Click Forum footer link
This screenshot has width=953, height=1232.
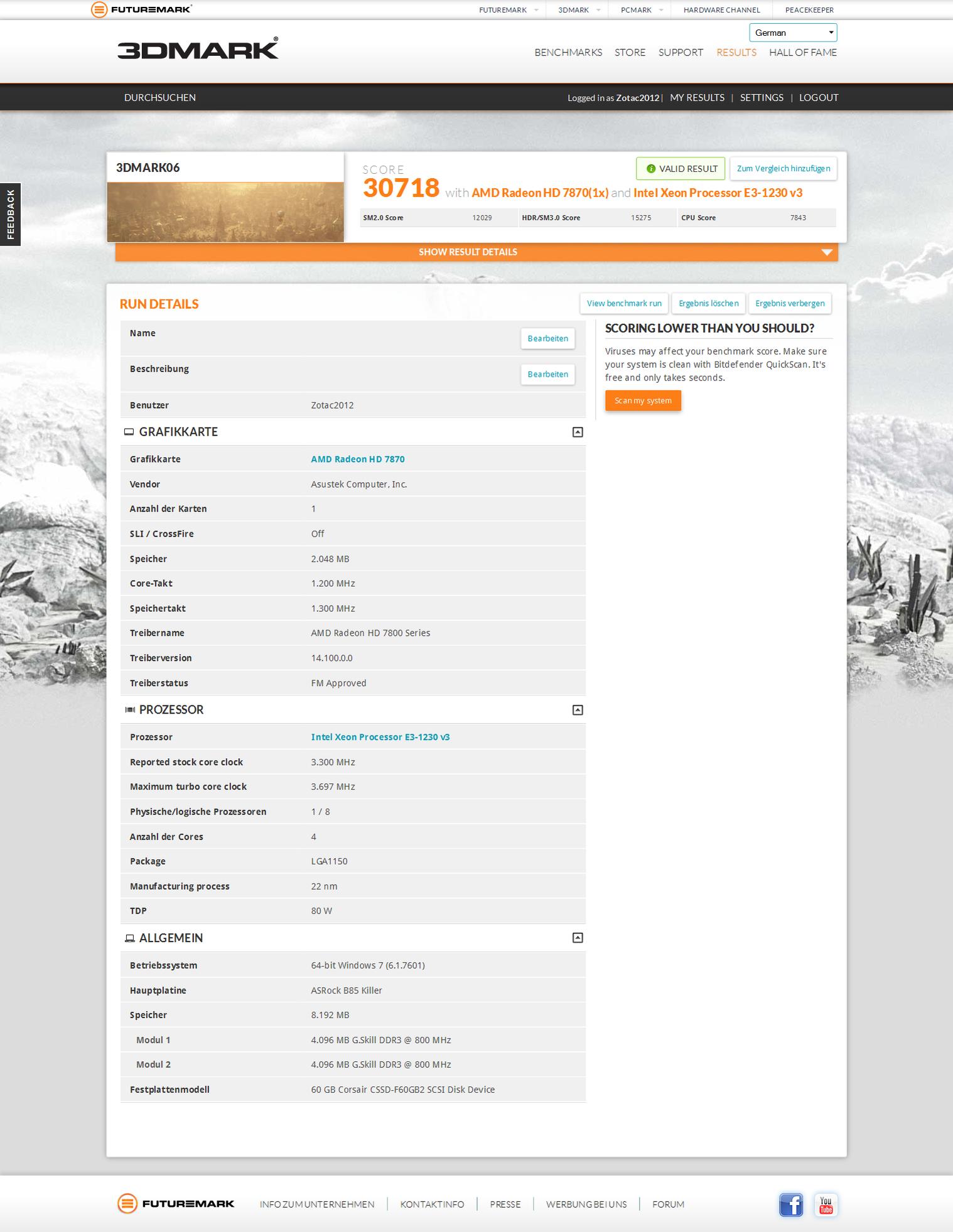(x=668, y=1204)
